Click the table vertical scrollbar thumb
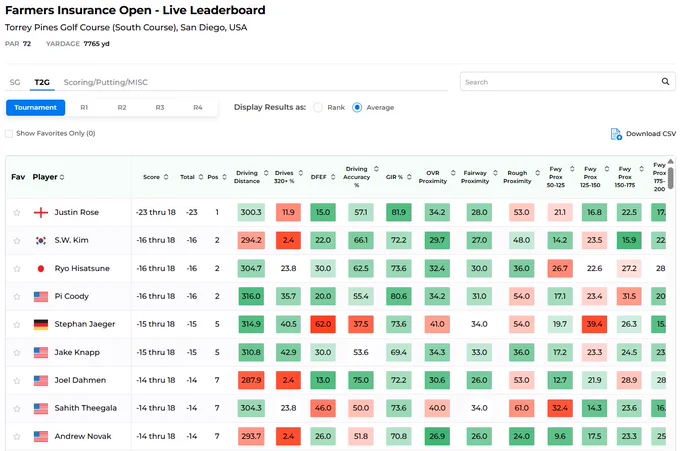This screenshot has width=680, height=451. point(671,178)
